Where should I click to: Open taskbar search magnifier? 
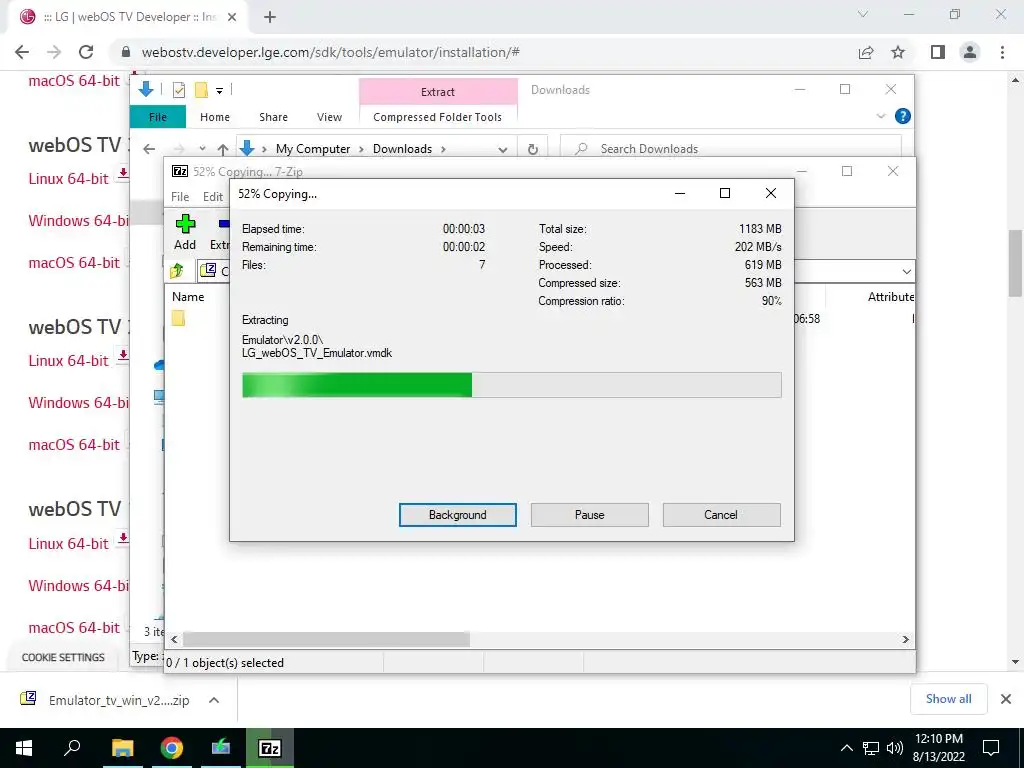click(x=72, y=748)
